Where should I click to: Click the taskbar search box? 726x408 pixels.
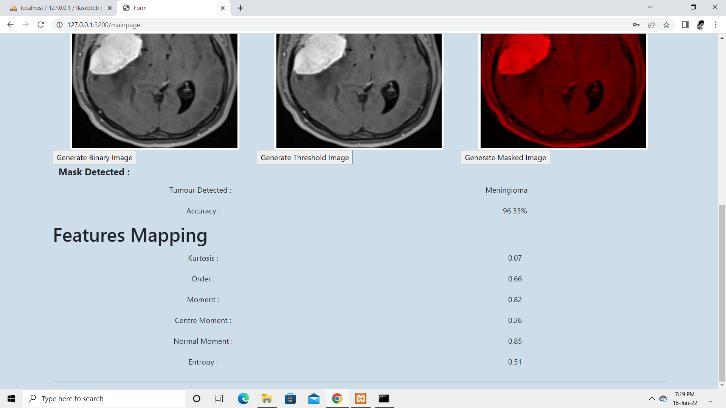(104, 398)
